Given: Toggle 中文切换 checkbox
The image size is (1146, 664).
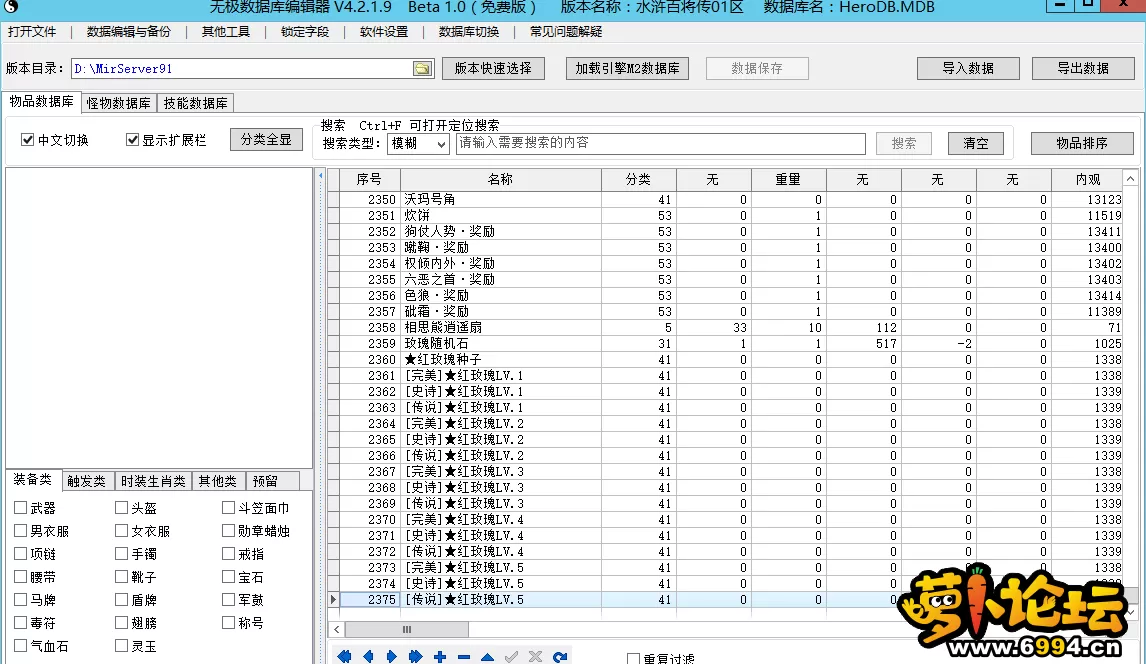Looking at the screenshot, I should pos(28,140).
